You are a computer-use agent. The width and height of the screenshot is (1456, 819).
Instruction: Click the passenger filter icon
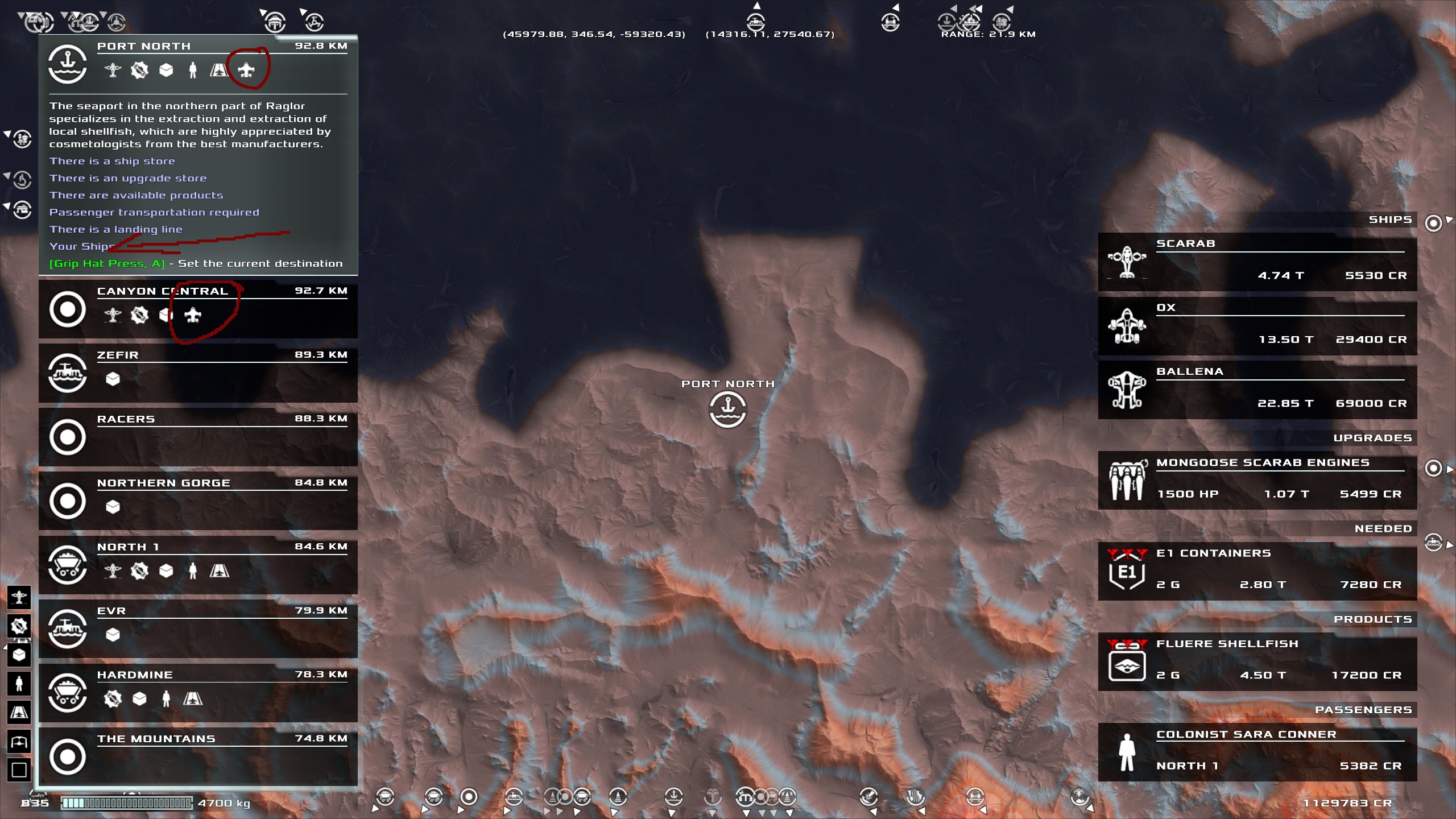coord(19,684)
